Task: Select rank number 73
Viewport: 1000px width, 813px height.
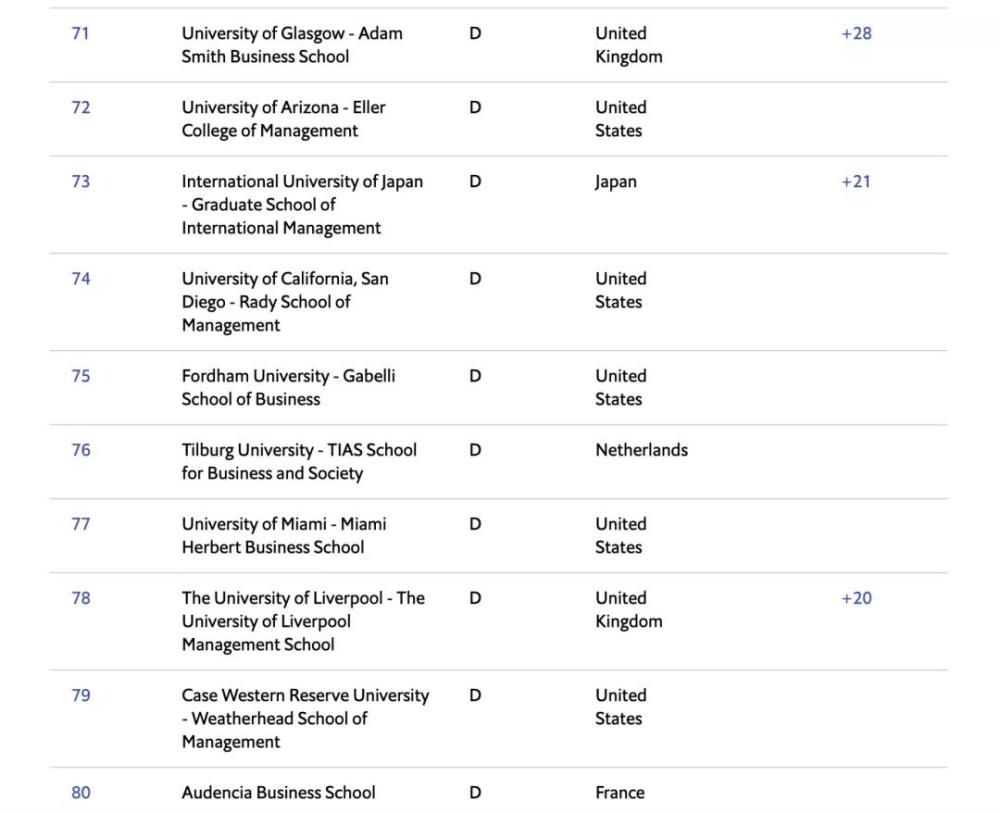Action: point(80,181)
